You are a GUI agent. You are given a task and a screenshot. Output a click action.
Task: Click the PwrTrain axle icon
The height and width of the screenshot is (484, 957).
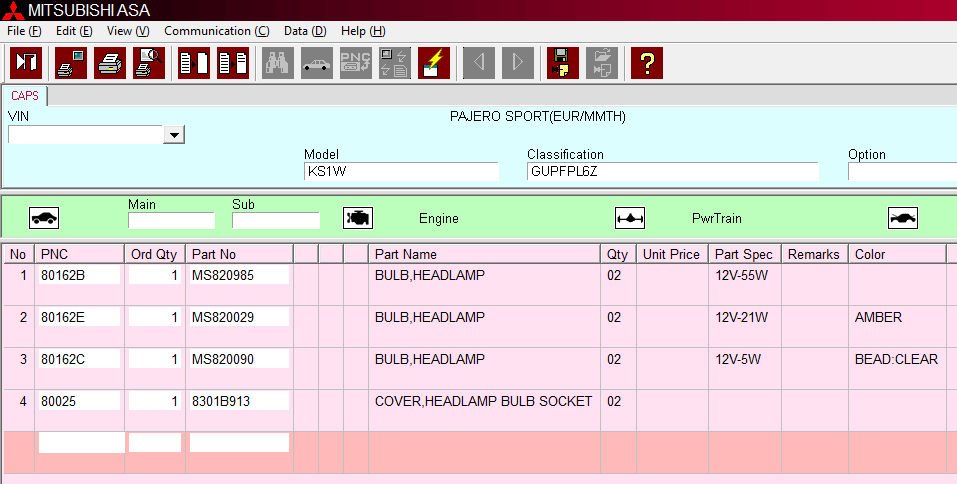(x=630, y=218)
